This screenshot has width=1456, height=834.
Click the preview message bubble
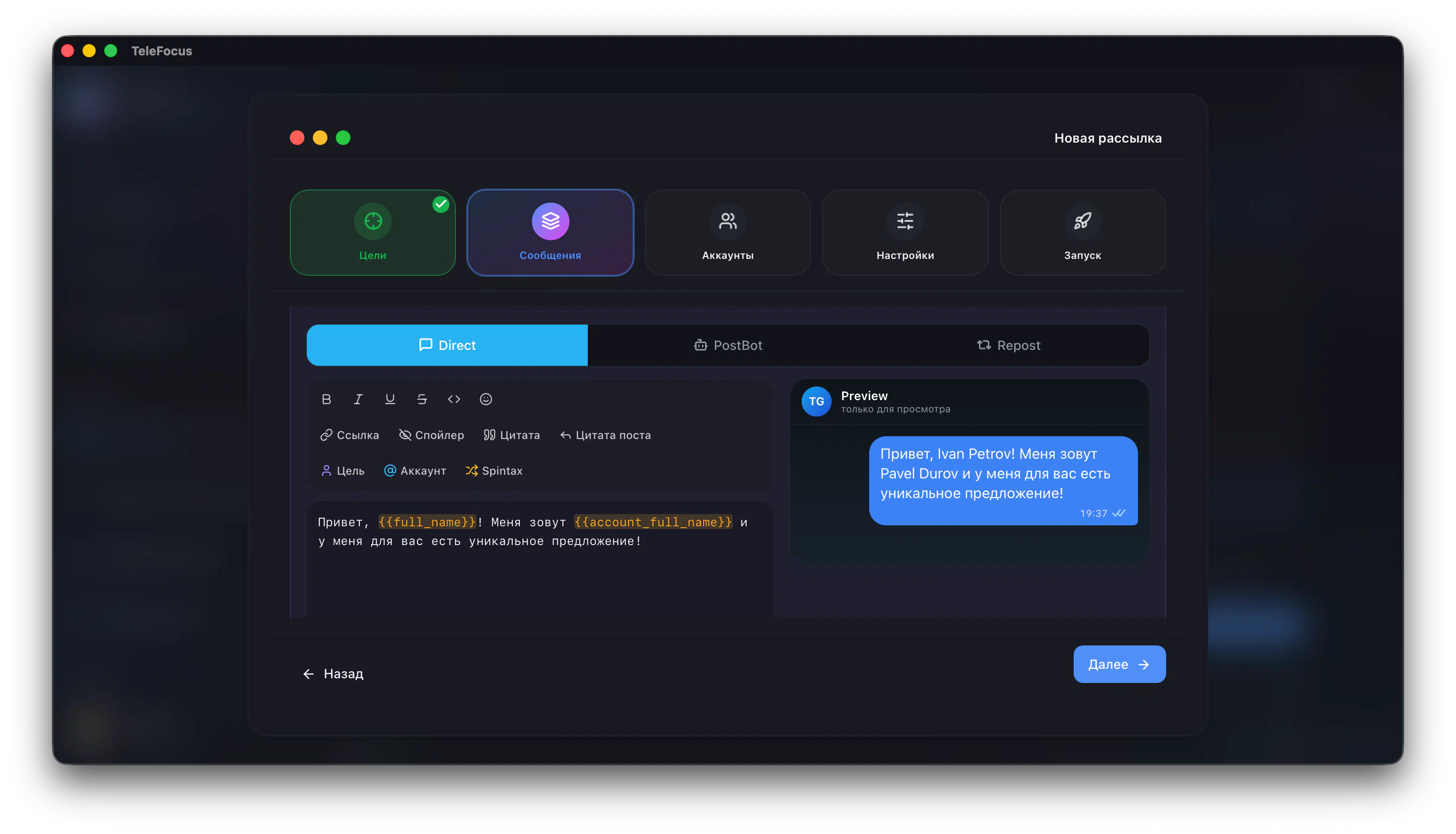click(1003, 481)
